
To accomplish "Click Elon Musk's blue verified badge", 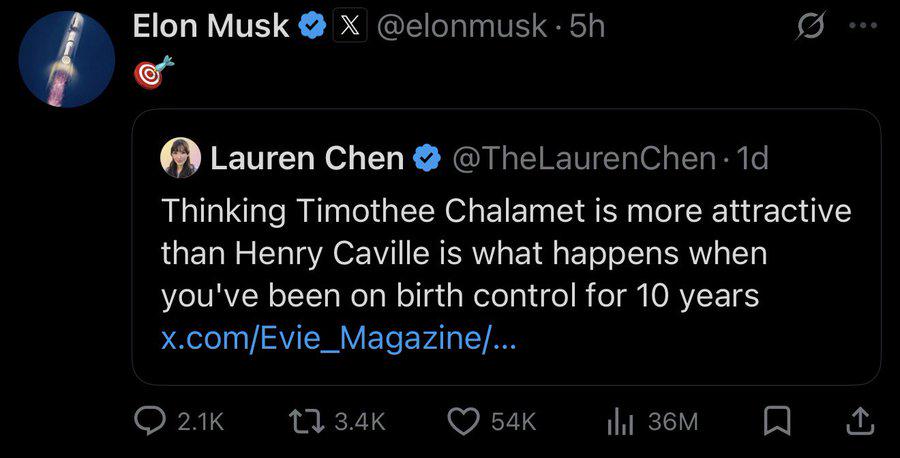I will tap(312, 26).
